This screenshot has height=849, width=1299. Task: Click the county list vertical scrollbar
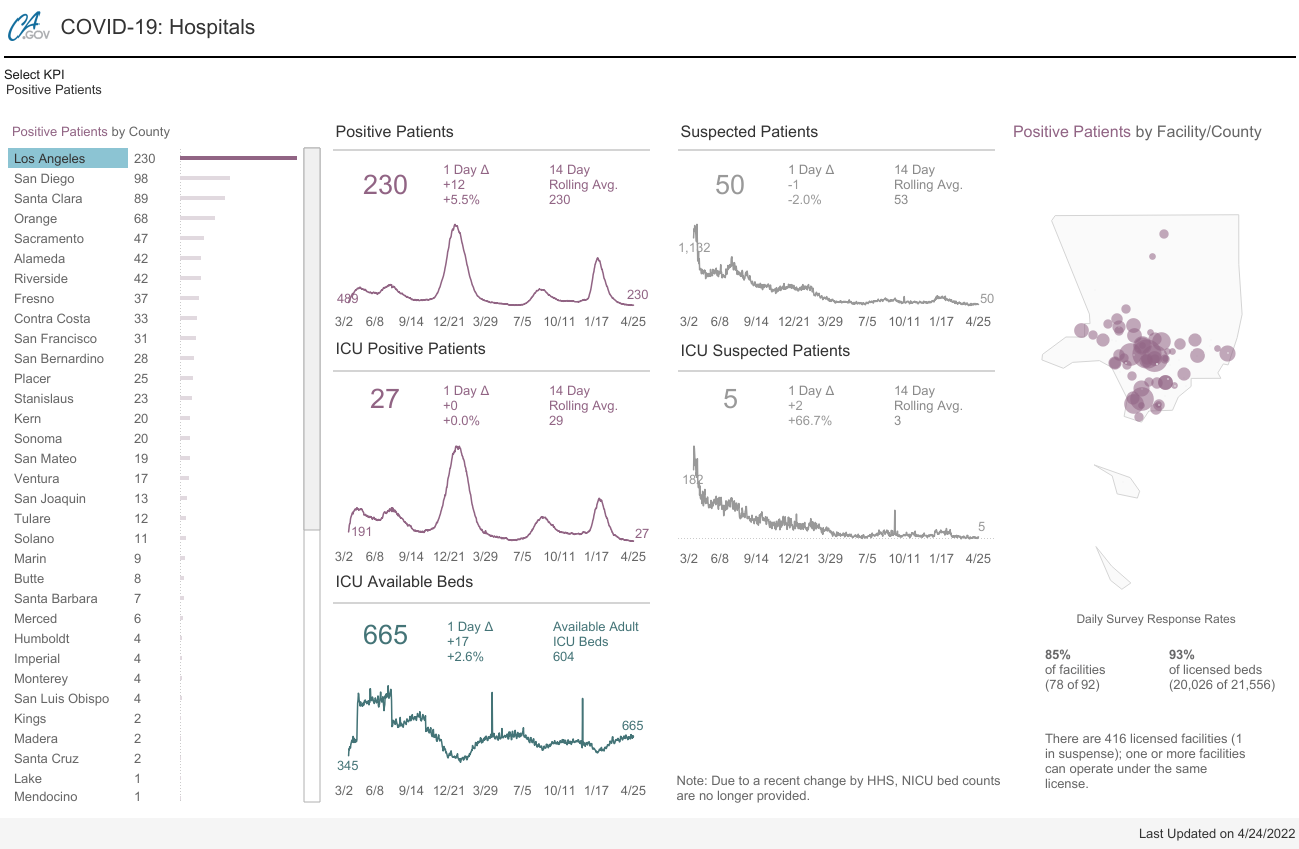pyautogui.click(x=312, y=338)
